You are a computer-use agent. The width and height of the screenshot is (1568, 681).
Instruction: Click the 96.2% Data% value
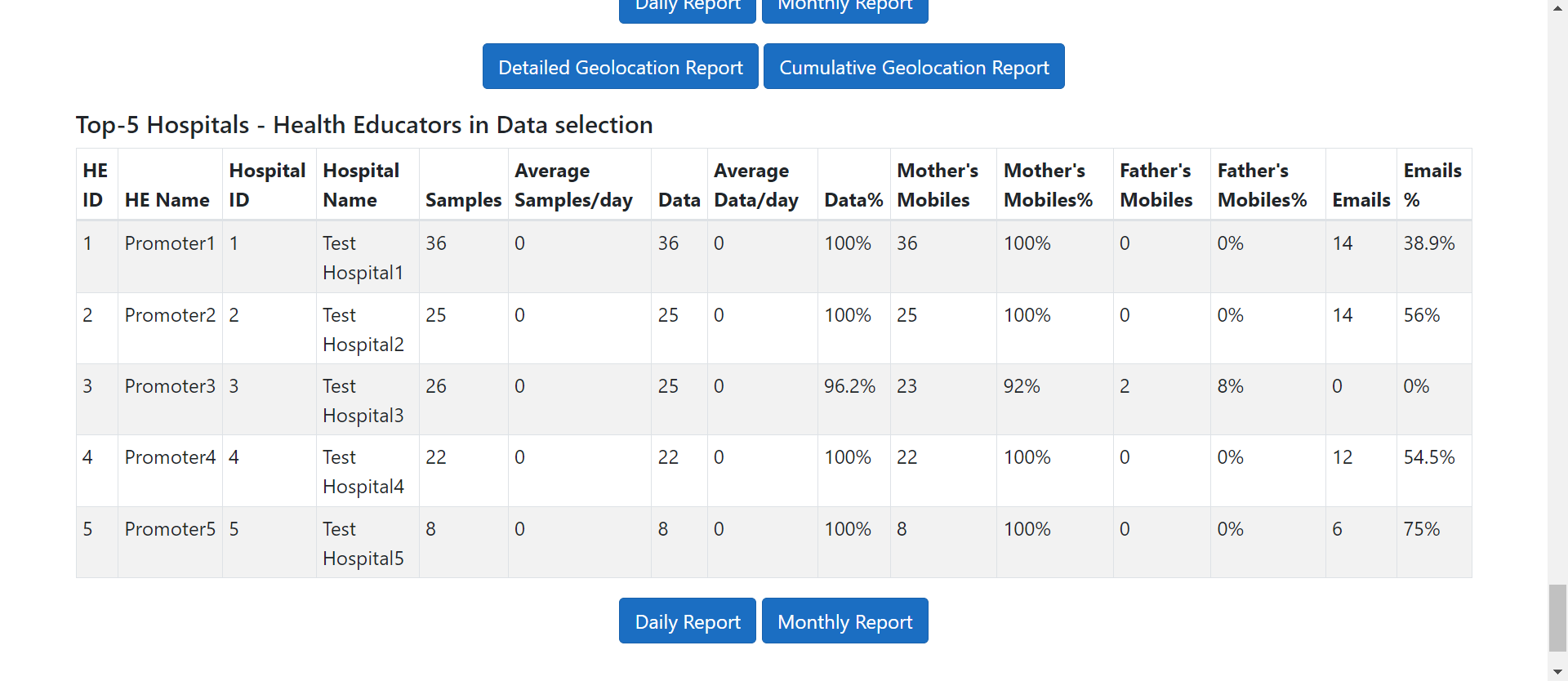click(x=849, y=386)
